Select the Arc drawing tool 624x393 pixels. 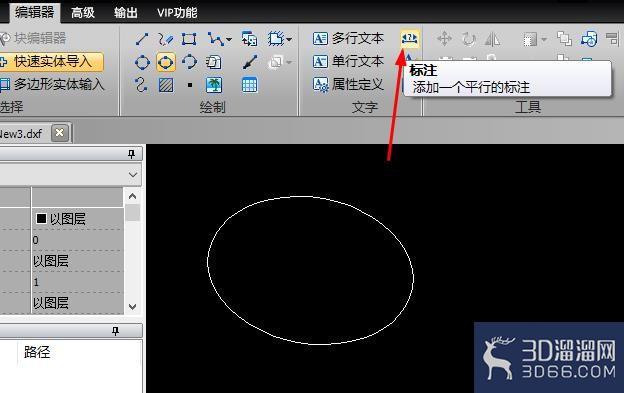click(189, 62)
